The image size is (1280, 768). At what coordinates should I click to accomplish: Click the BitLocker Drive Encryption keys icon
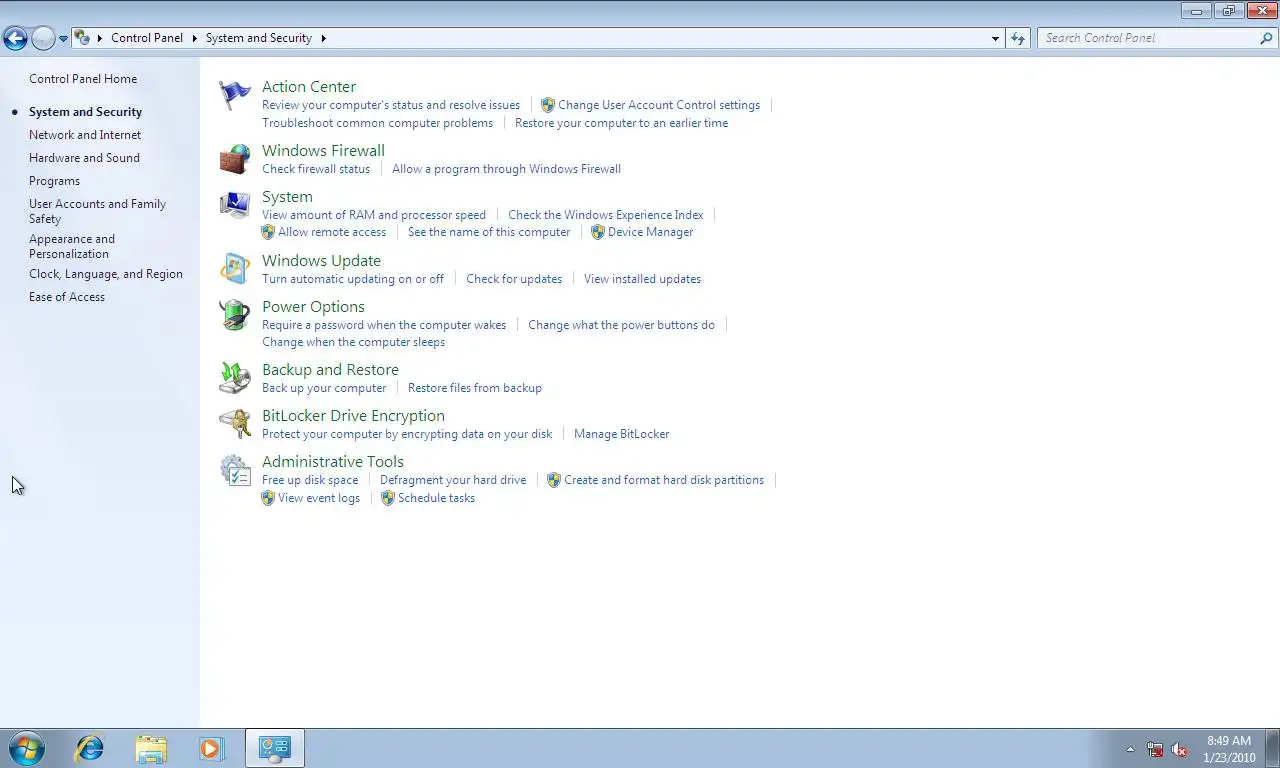[235, 424]
